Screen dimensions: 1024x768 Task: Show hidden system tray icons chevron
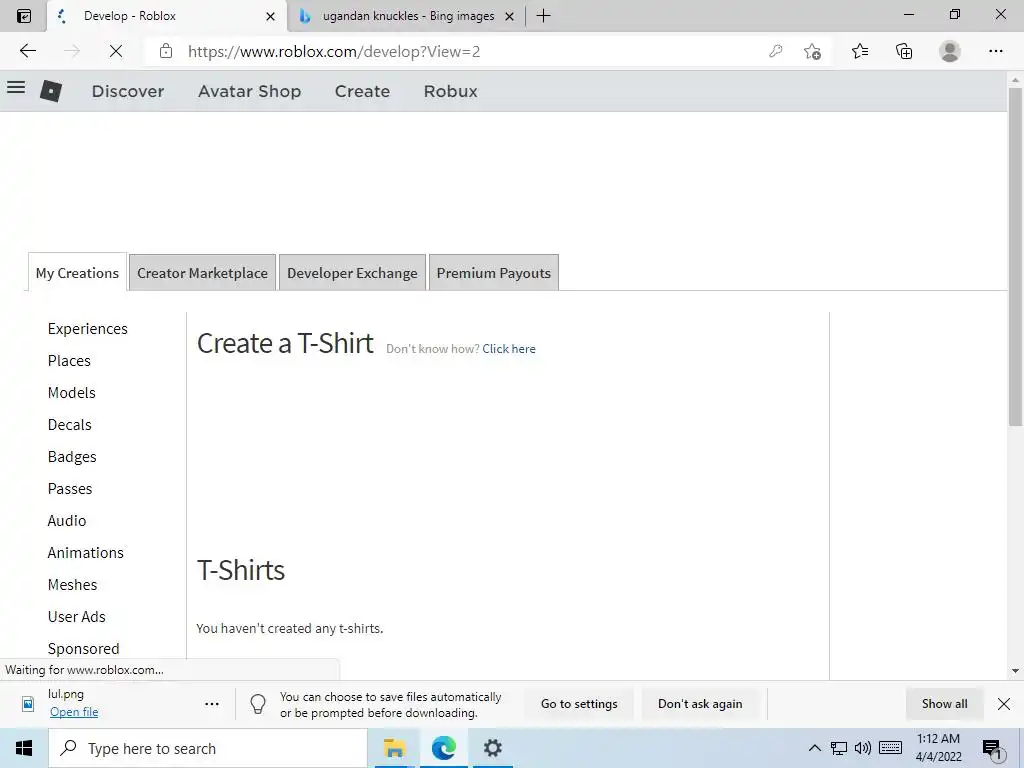[814, 748]
